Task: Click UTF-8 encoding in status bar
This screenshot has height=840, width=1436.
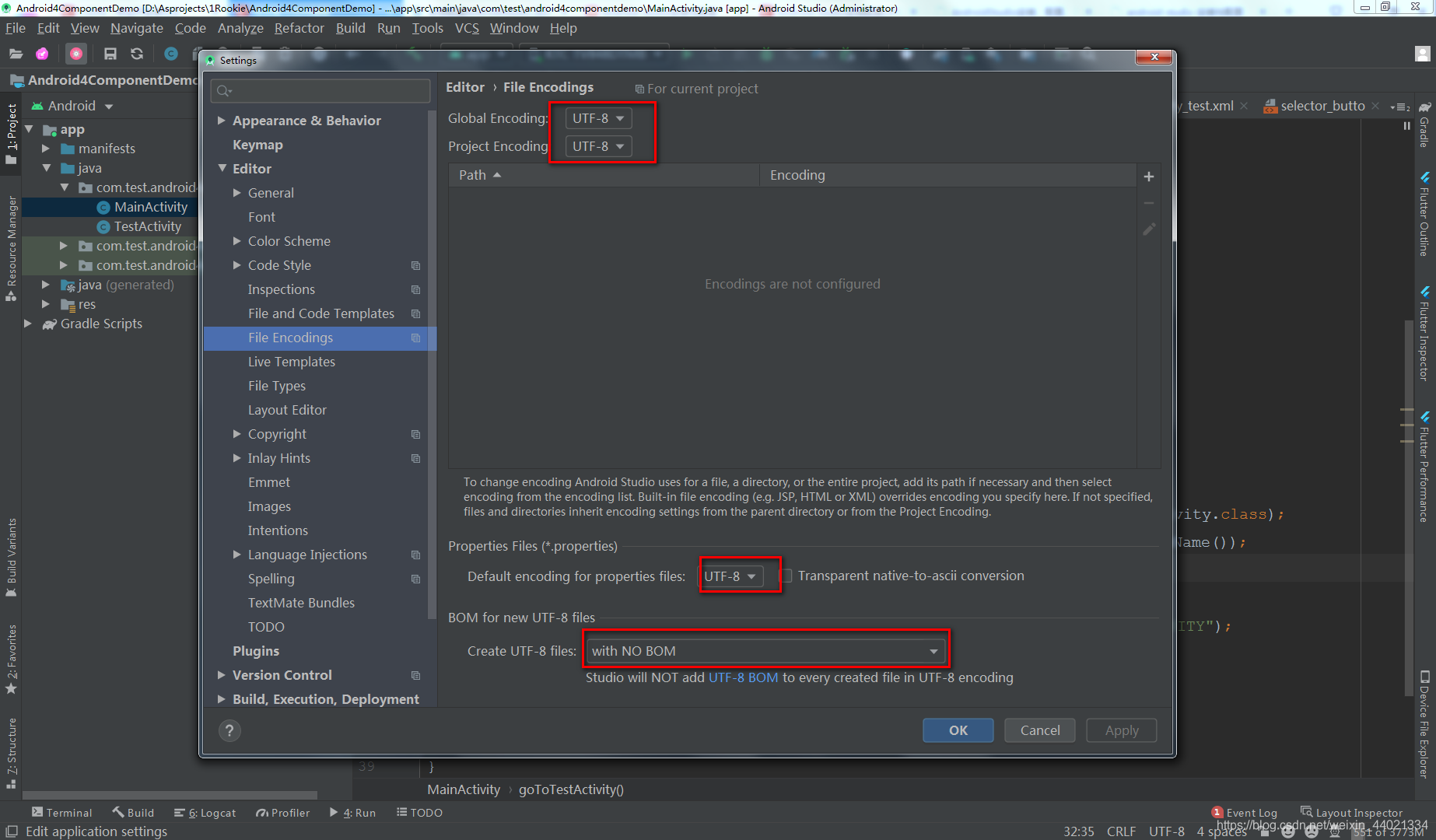Action: coord(1167,831)
